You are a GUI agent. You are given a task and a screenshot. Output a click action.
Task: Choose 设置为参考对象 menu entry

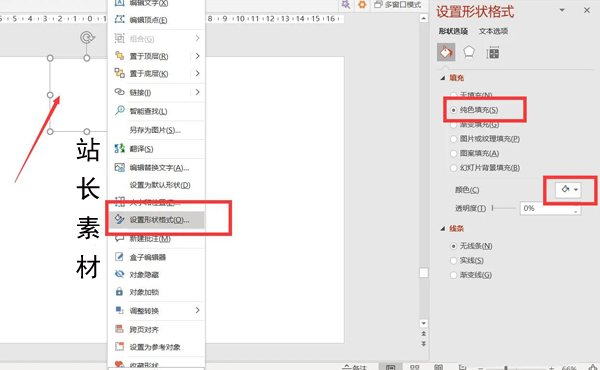coord(156,347)
